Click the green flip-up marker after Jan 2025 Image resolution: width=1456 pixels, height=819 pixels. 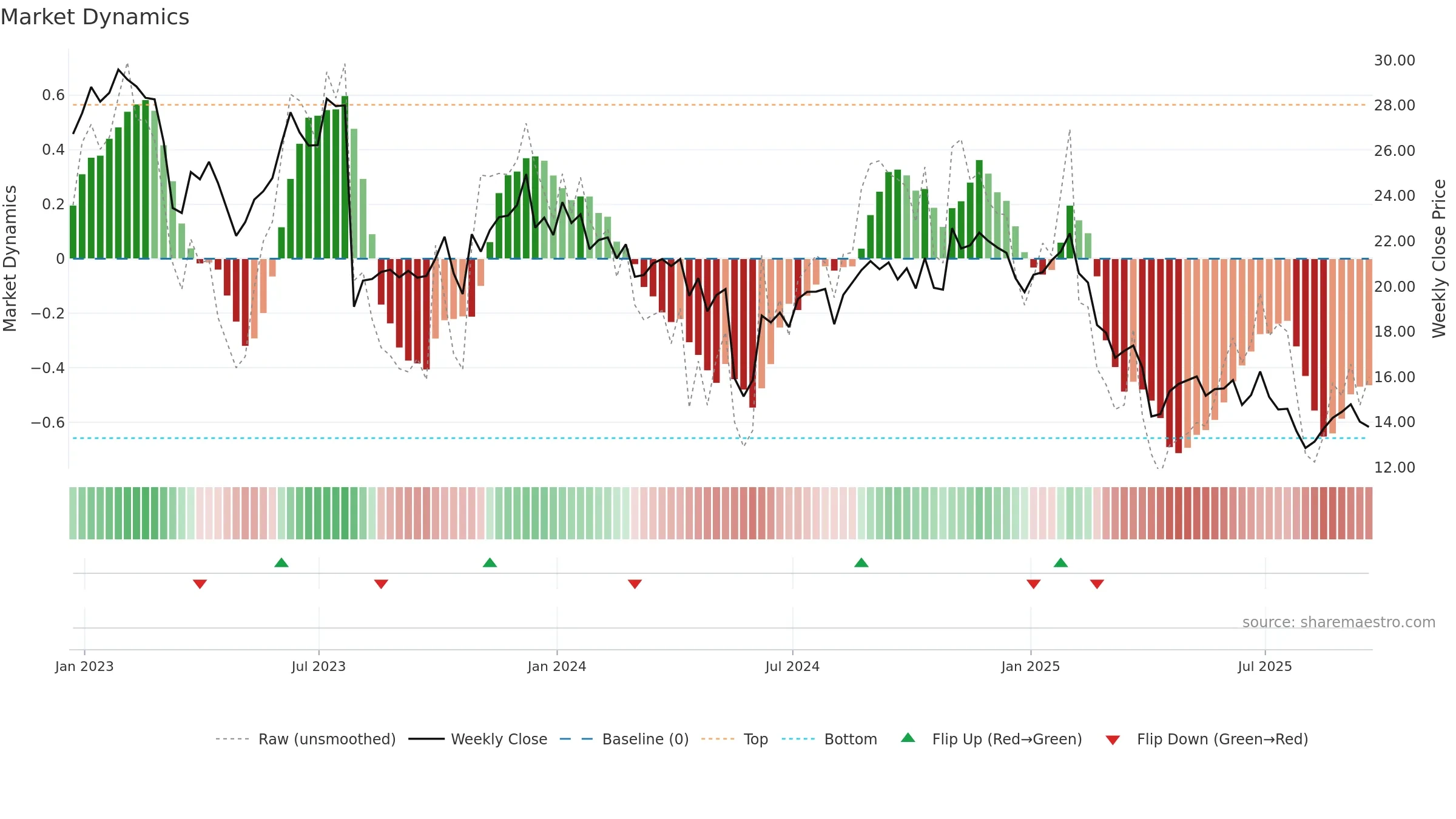pos(1061,562)
